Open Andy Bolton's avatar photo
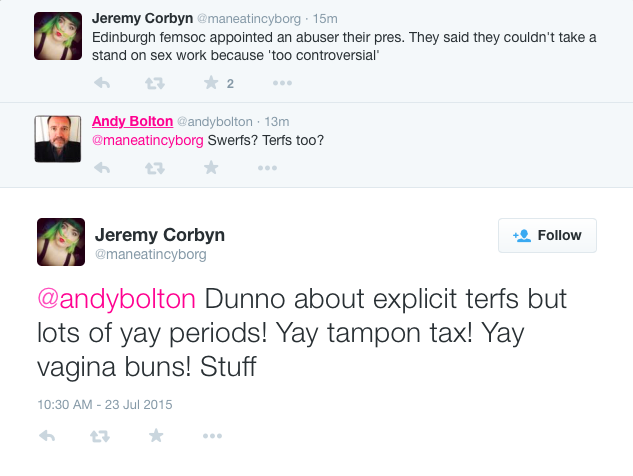This screenshot has width=633, height=476. point(58,140)
